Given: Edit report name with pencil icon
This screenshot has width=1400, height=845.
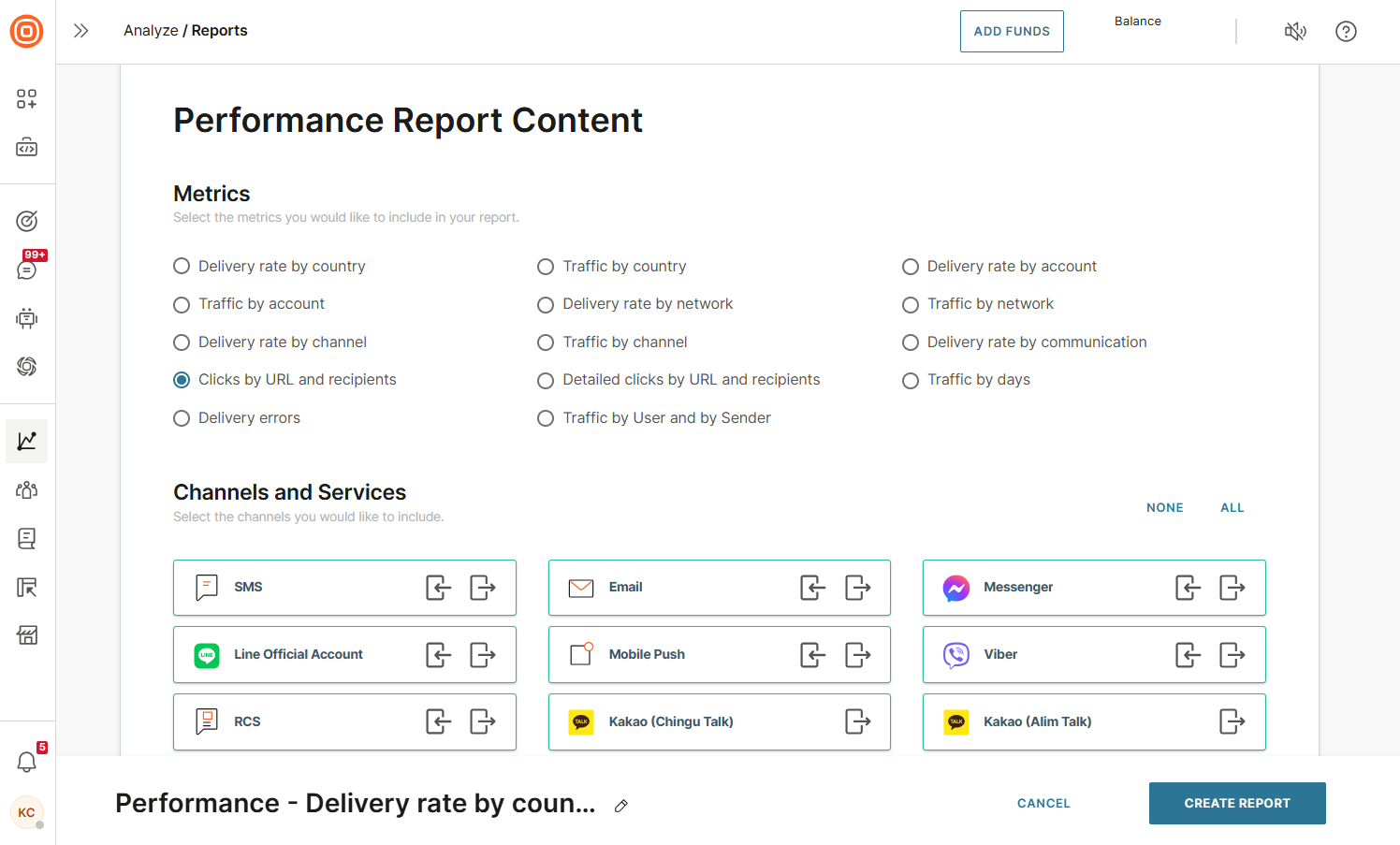Looking at the screenshot, I should pos(621,806).
